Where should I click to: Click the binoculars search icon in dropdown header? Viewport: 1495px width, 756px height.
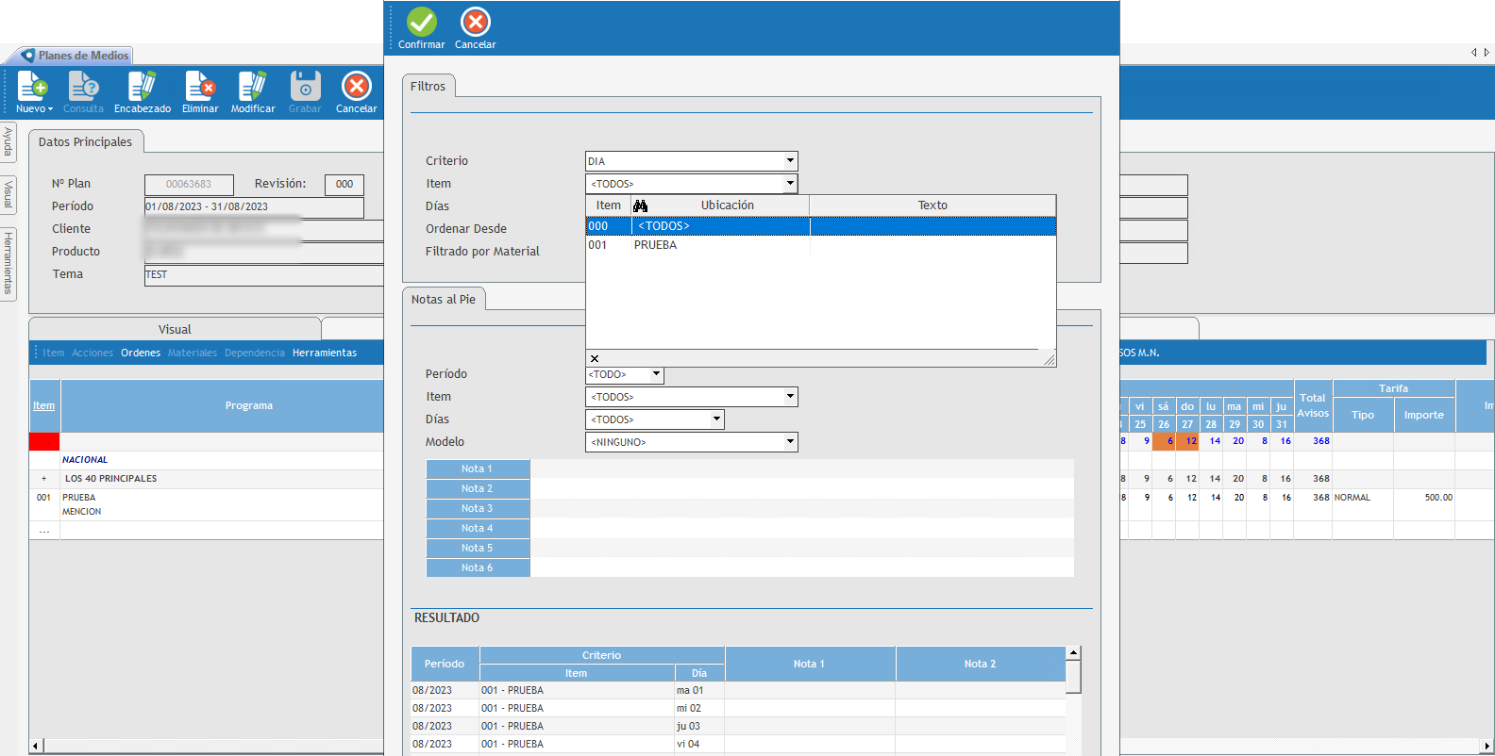point(641,205)
